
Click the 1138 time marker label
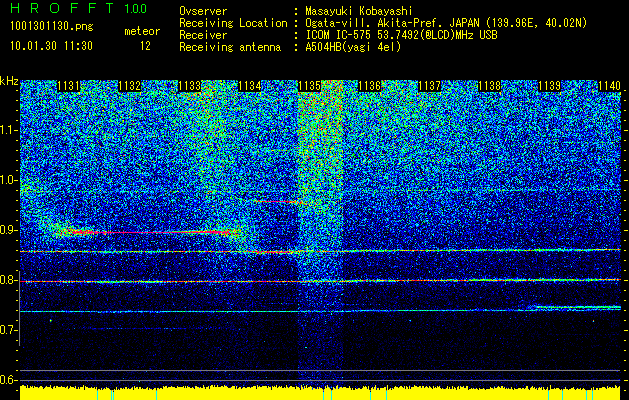click(489, 86)
